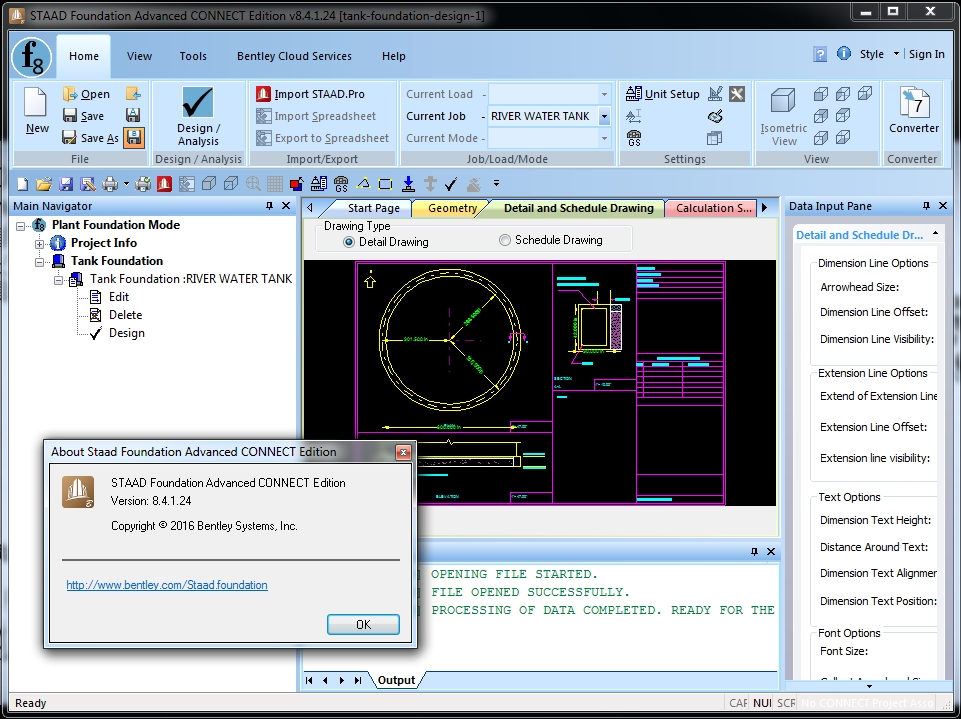This screenshot has height=719, width=961.
Task: Click the wrench tools icon in Settings
Action: [737, 94]
